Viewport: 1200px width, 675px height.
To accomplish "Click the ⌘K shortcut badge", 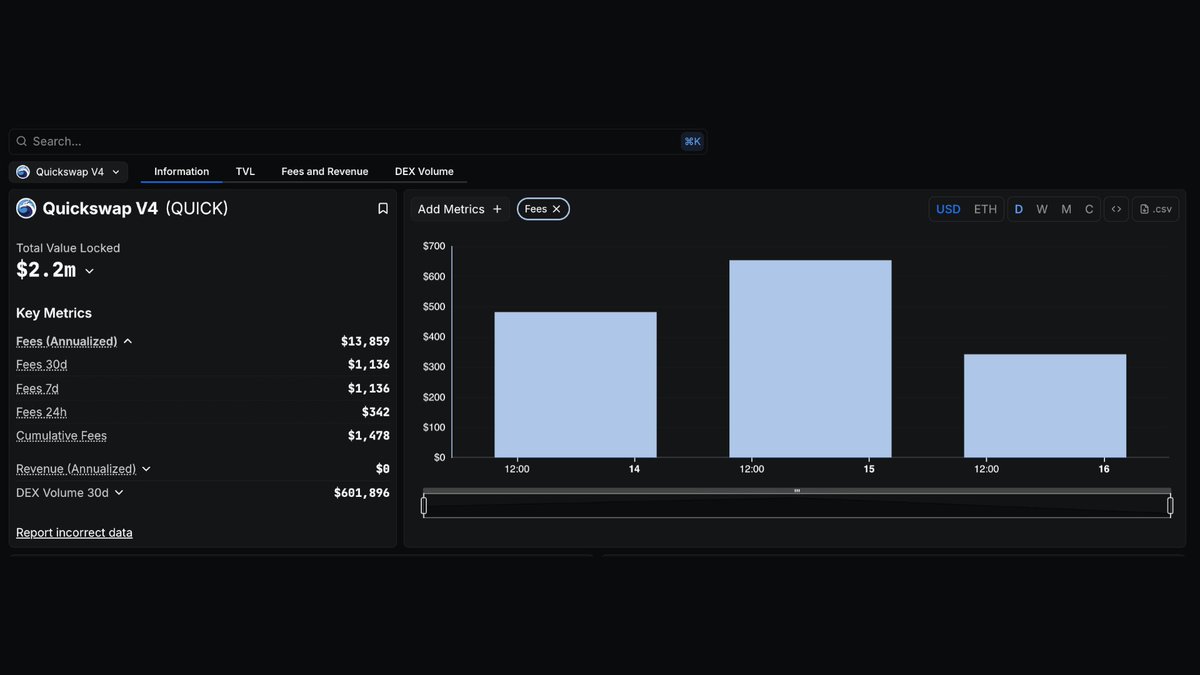I will point(692,142).
